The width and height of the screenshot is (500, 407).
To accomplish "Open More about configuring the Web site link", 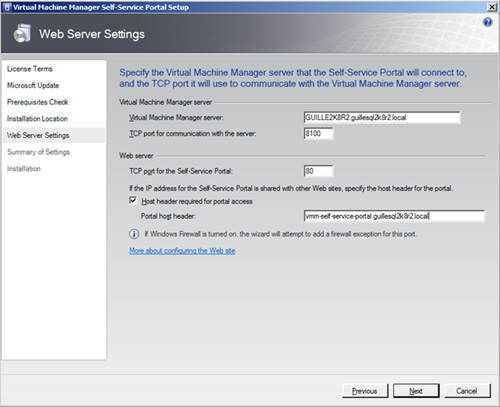I will coord(182,251).
